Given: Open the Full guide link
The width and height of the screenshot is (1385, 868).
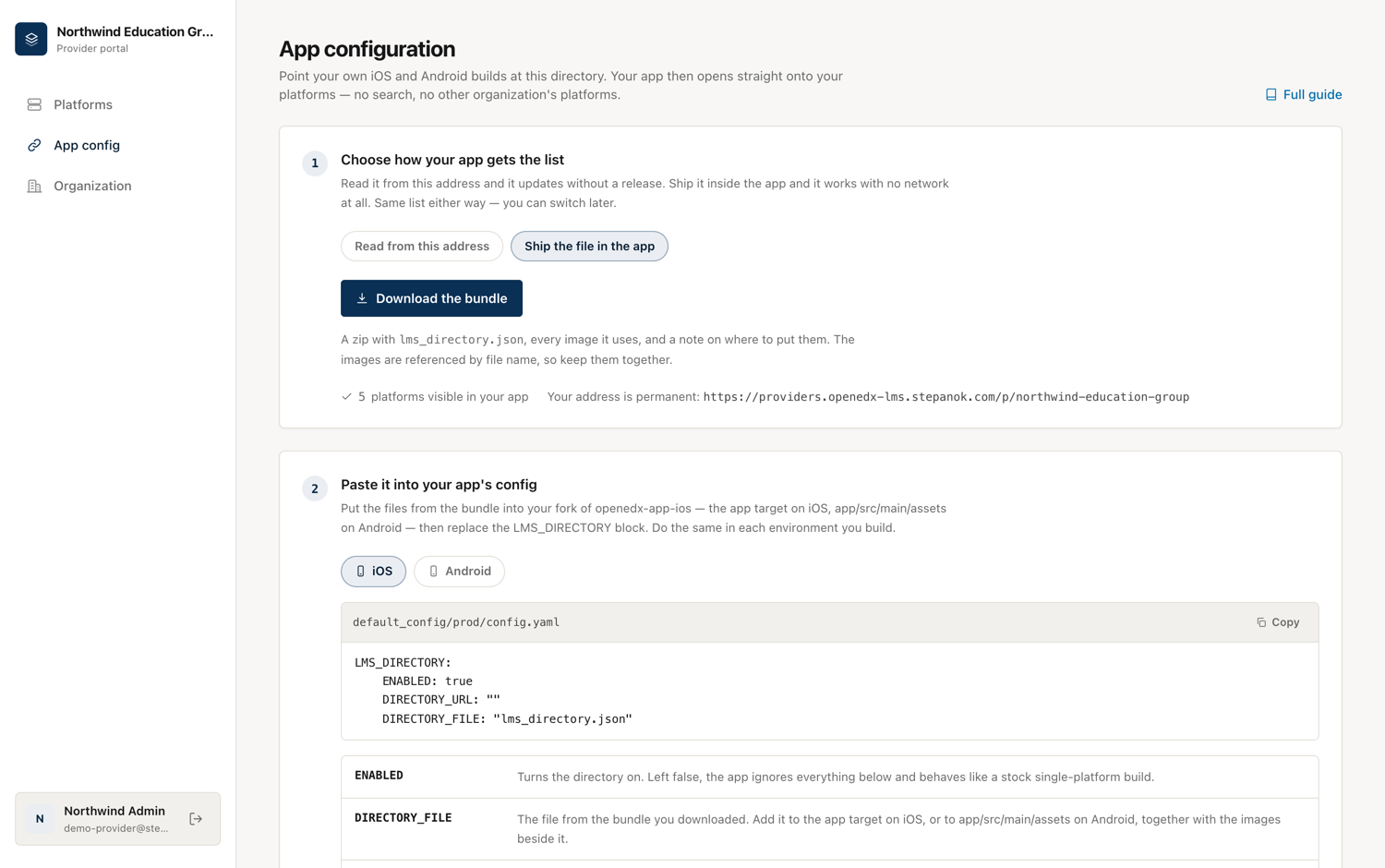Looking at the screenshot, I should click(1303, 94).
